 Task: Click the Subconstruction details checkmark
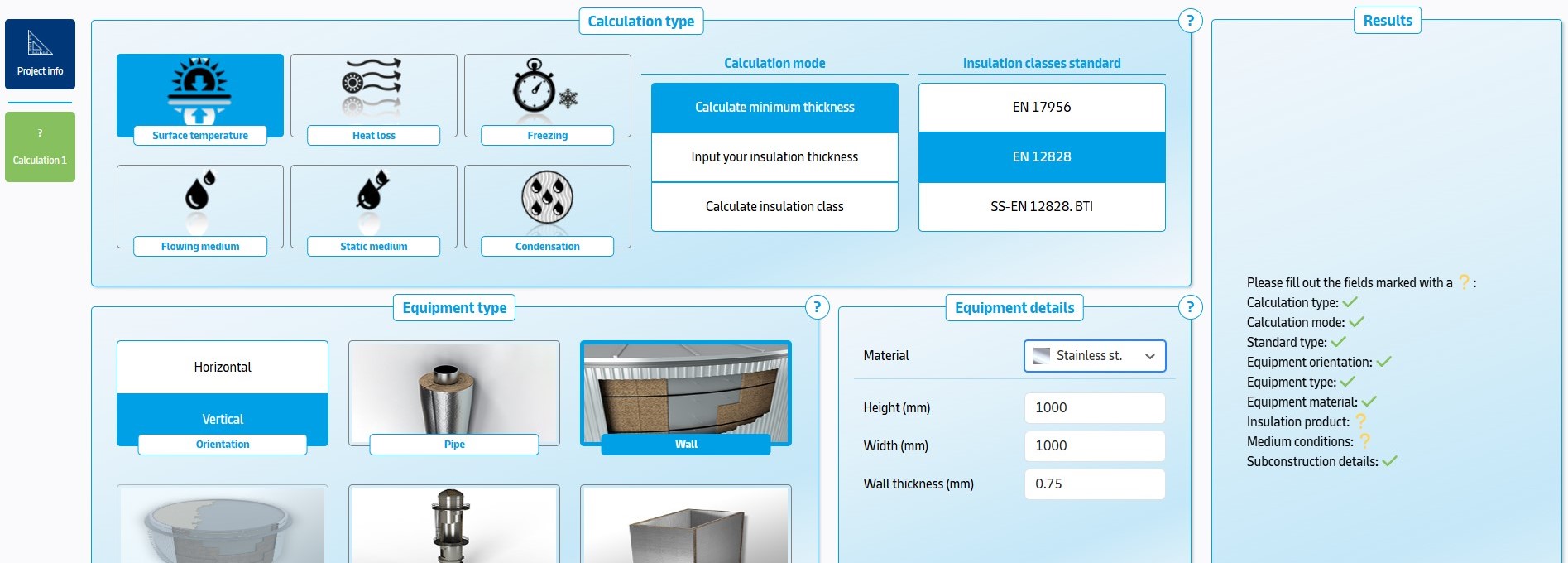tap(1389, 461)
